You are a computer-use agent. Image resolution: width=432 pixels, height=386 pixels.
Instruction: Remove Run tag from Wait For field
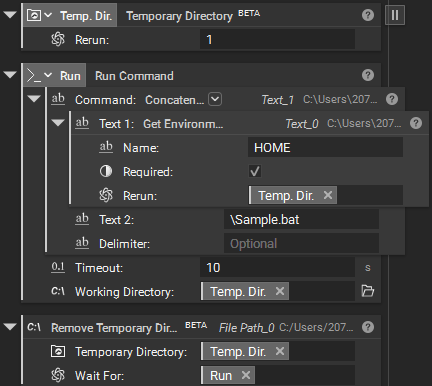pyautogui.click(x=246, y=375)
